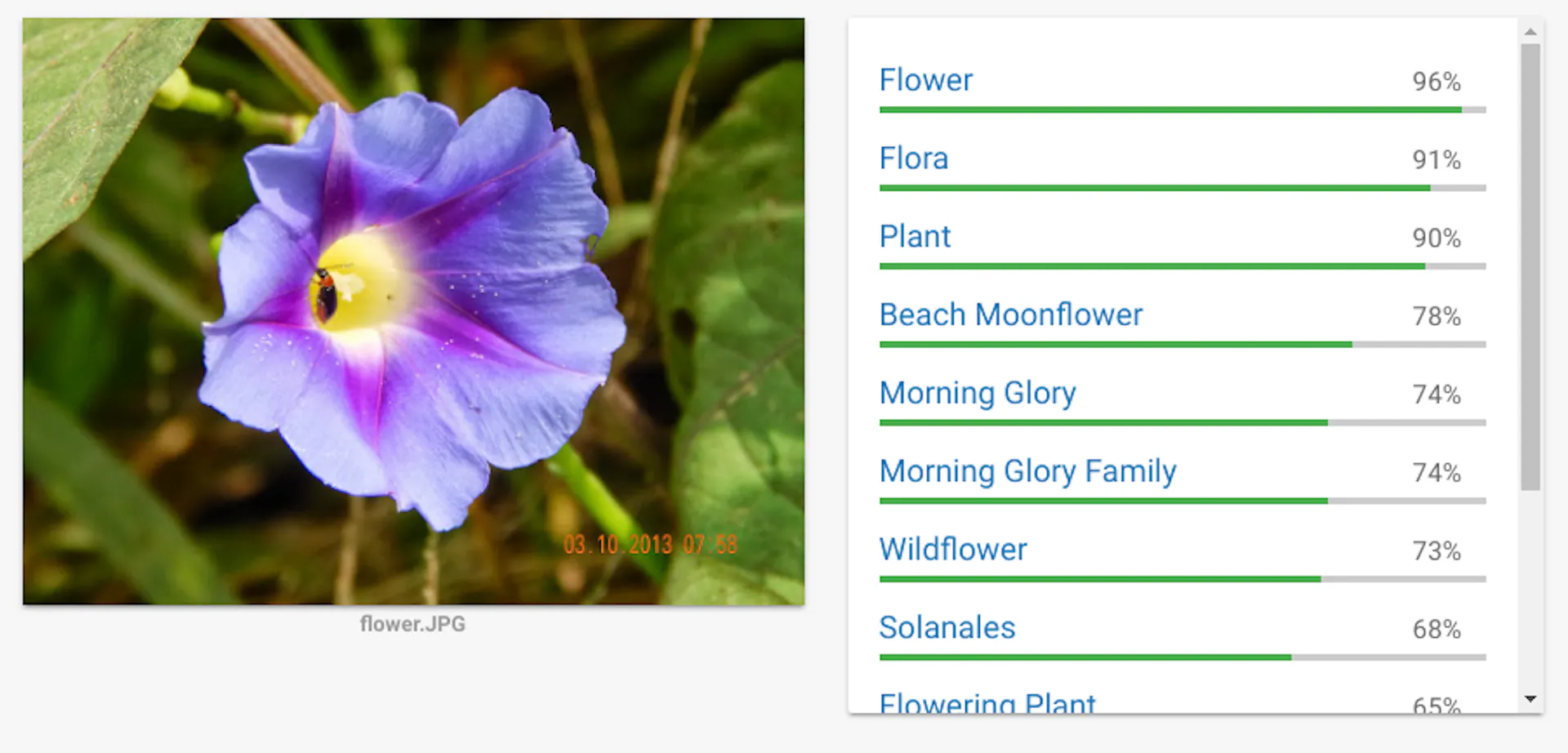Click the 78% confidence value

[x=1437, y=317]
